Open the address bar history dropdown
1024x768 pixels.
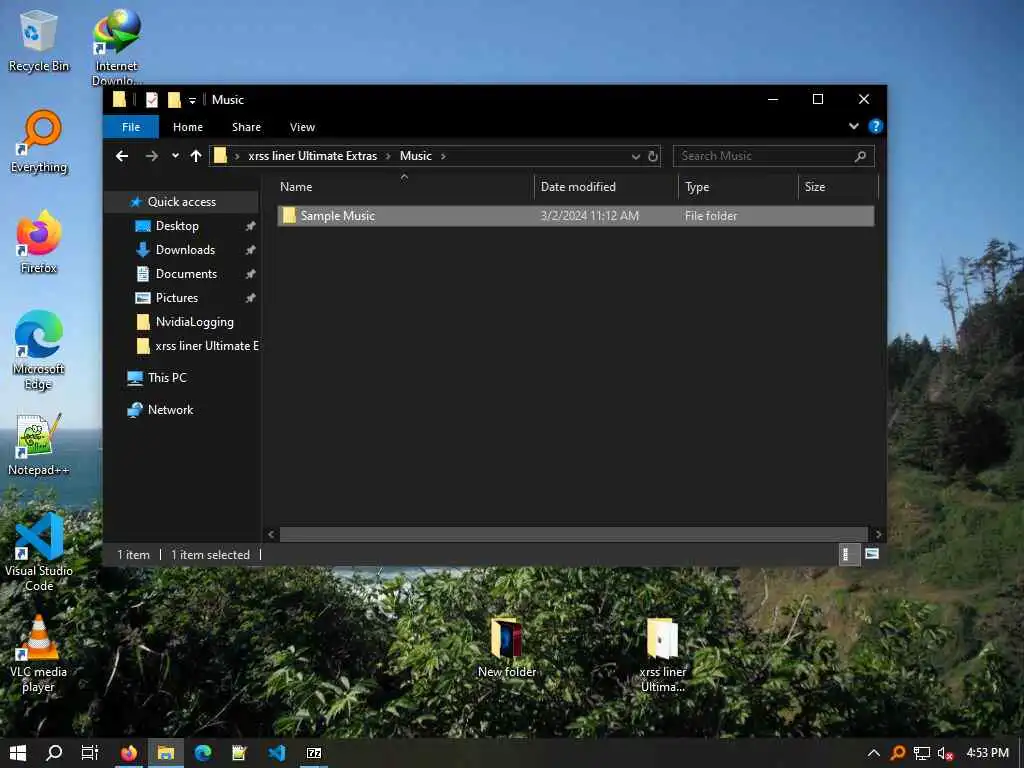click(x=635, y=157)
